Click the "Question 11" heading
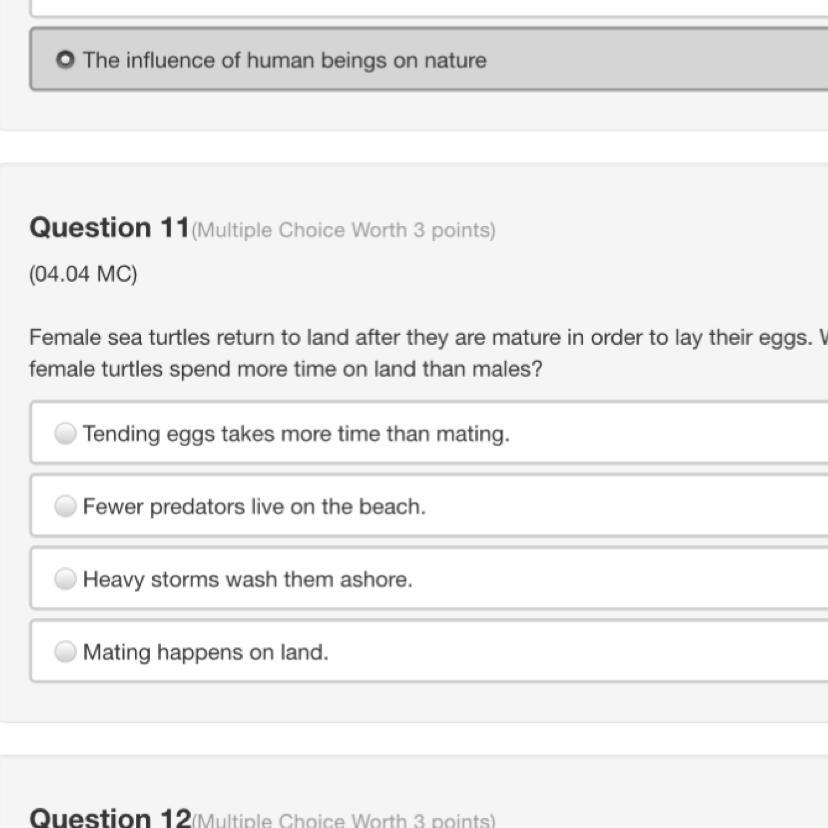Viewport: 828px width, 828px height. pos(109,228)
